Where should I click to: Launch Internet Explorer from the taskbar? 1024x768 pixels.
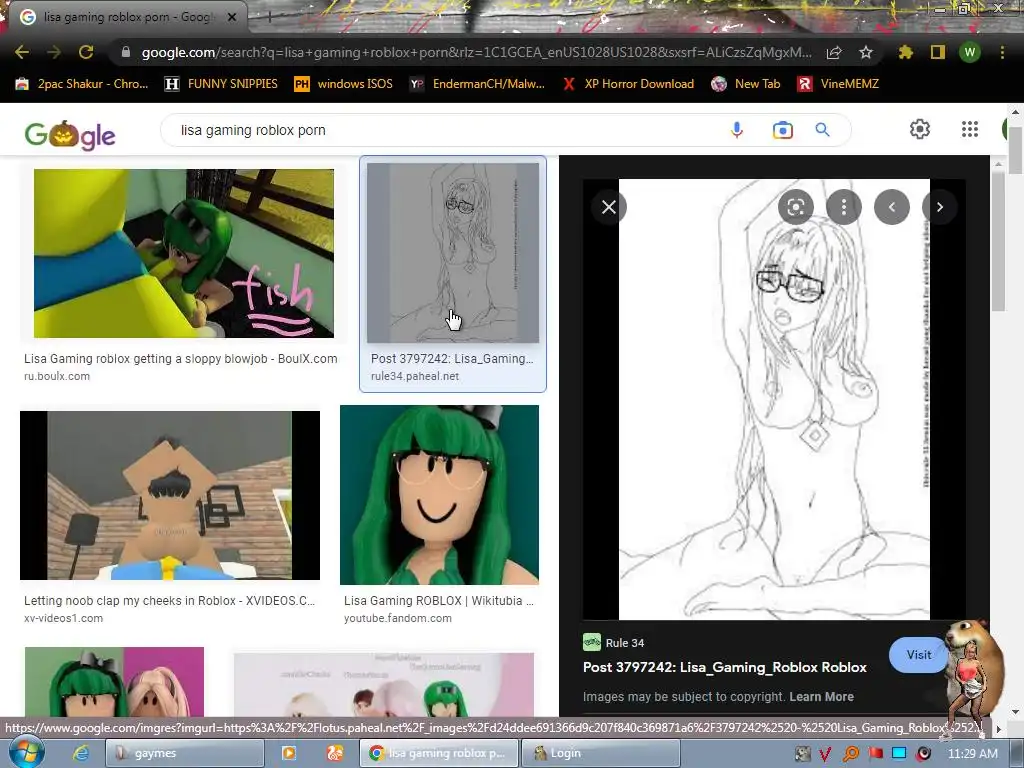80,753
